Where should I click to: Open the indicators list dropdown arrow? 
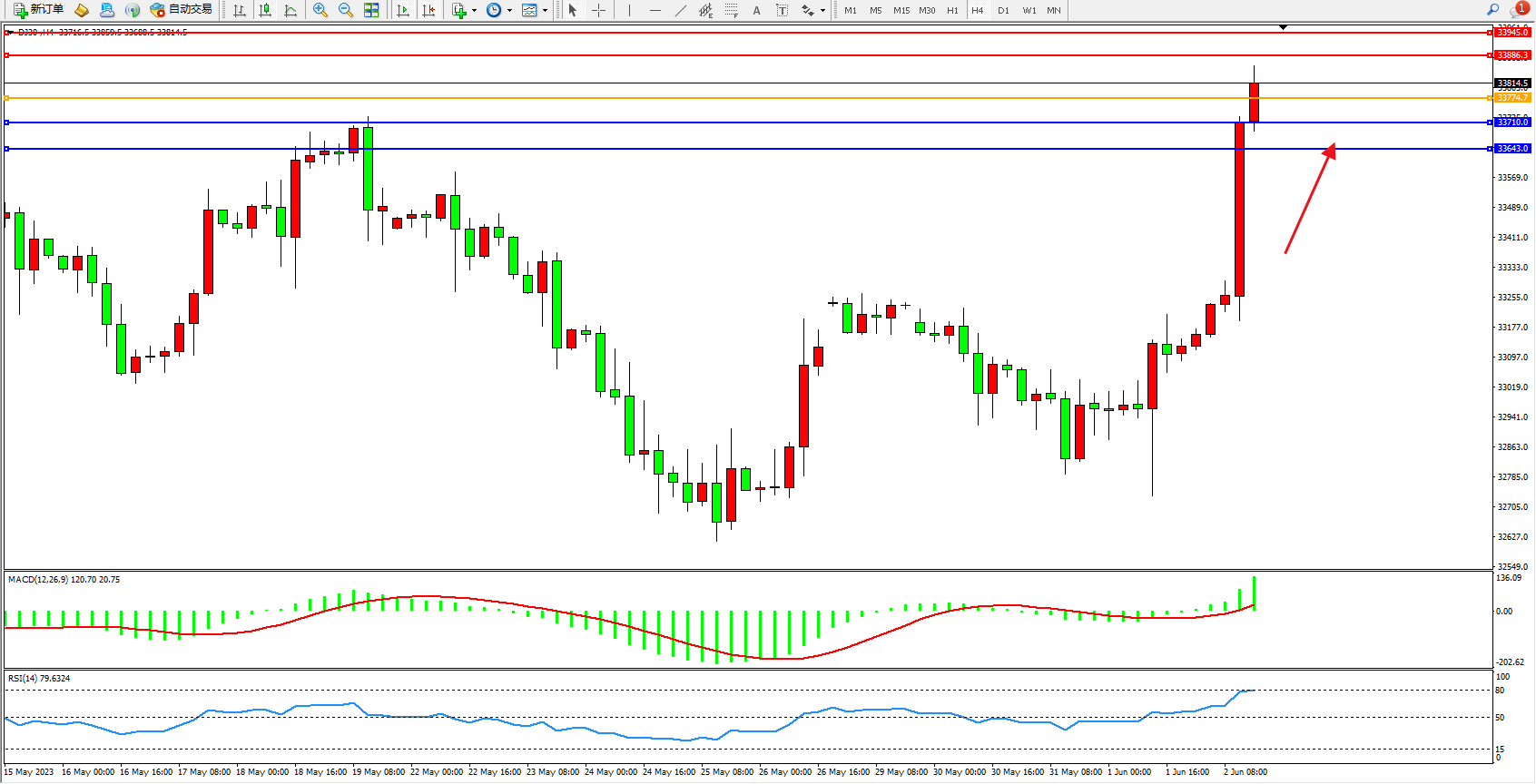(x=474, y=11)
